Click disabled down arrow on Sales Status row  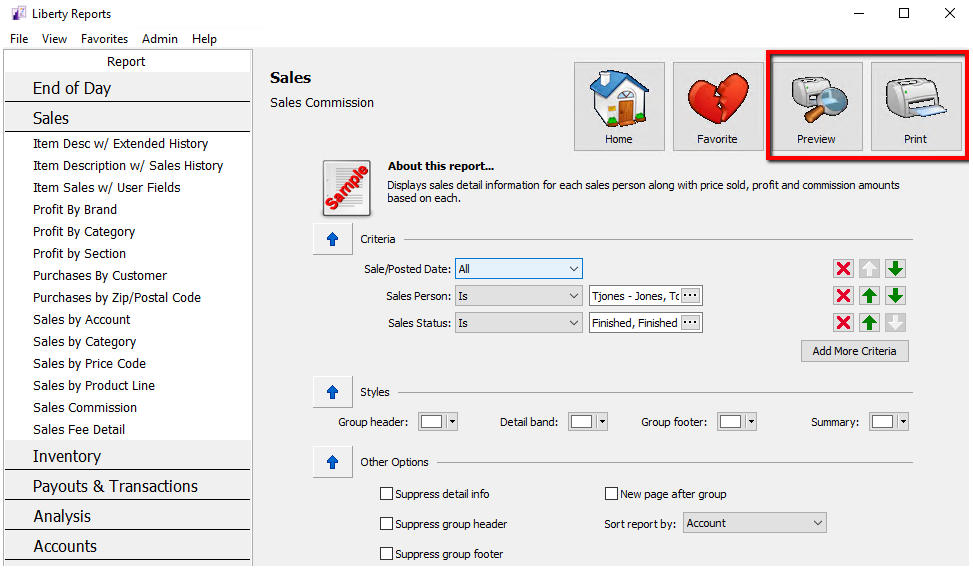tap(895, 323)
